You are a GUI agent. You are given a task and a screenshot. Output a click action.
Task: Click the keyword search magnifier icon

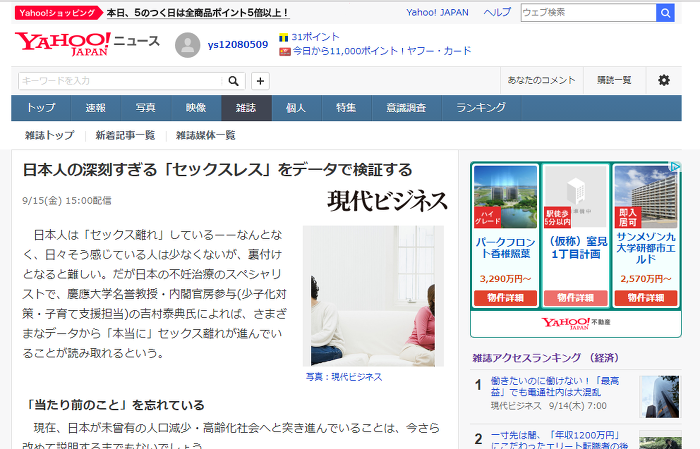coord(233,81)
